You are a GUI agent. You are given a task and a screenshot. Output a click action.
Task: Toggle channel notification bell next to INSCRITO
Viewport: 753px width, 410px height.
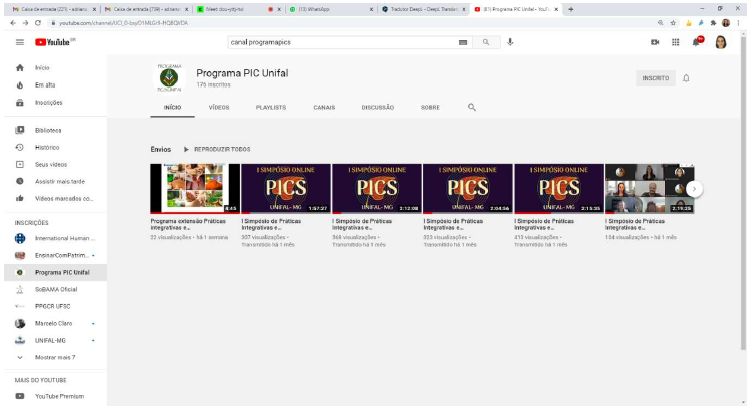tap(686, 78)
